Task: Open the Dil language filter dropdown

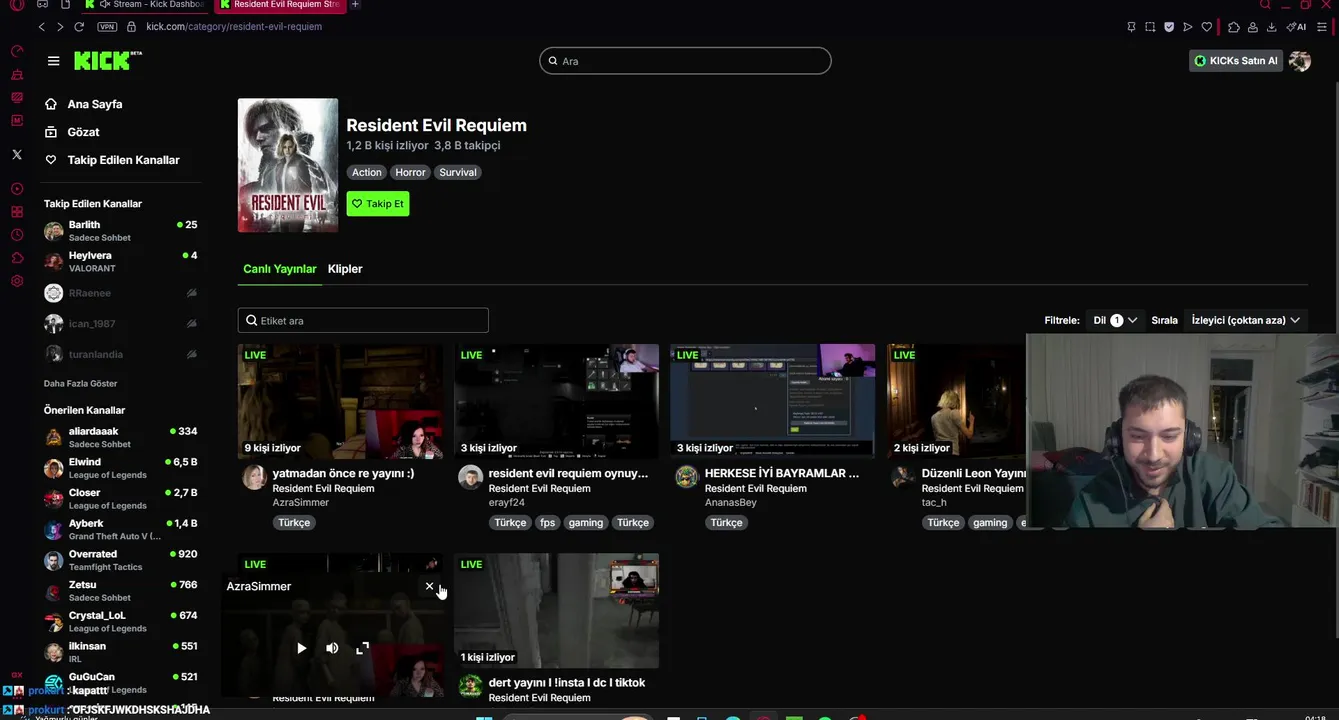Action: tap(1115, 320)
